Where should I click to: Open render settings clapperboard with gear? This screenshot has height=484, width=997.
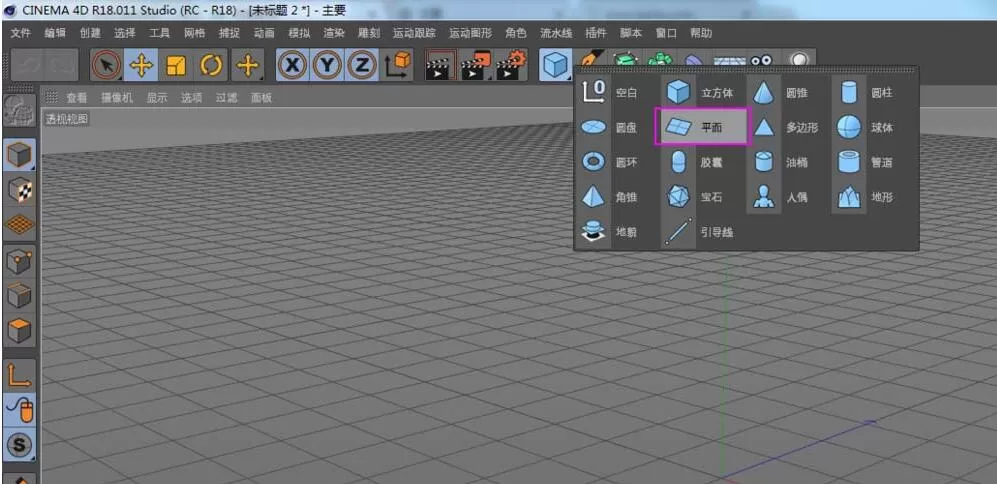tap(511, 65)
